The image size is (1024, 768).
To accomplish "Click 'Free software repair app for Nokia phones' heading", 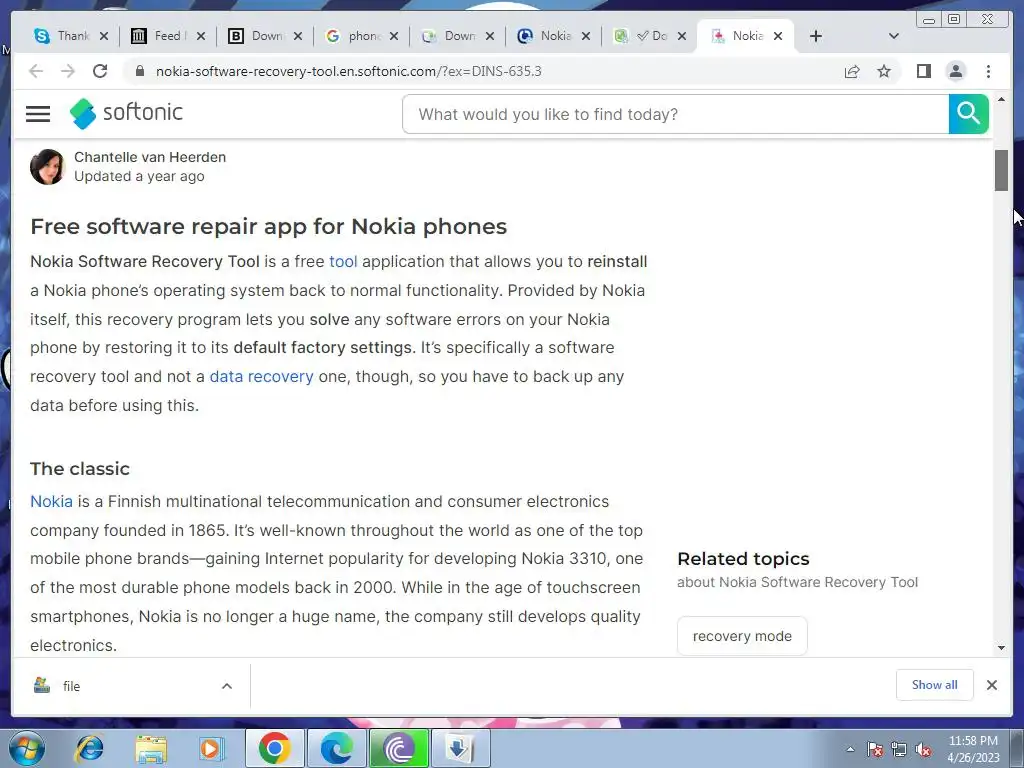I will pos(268,226).
